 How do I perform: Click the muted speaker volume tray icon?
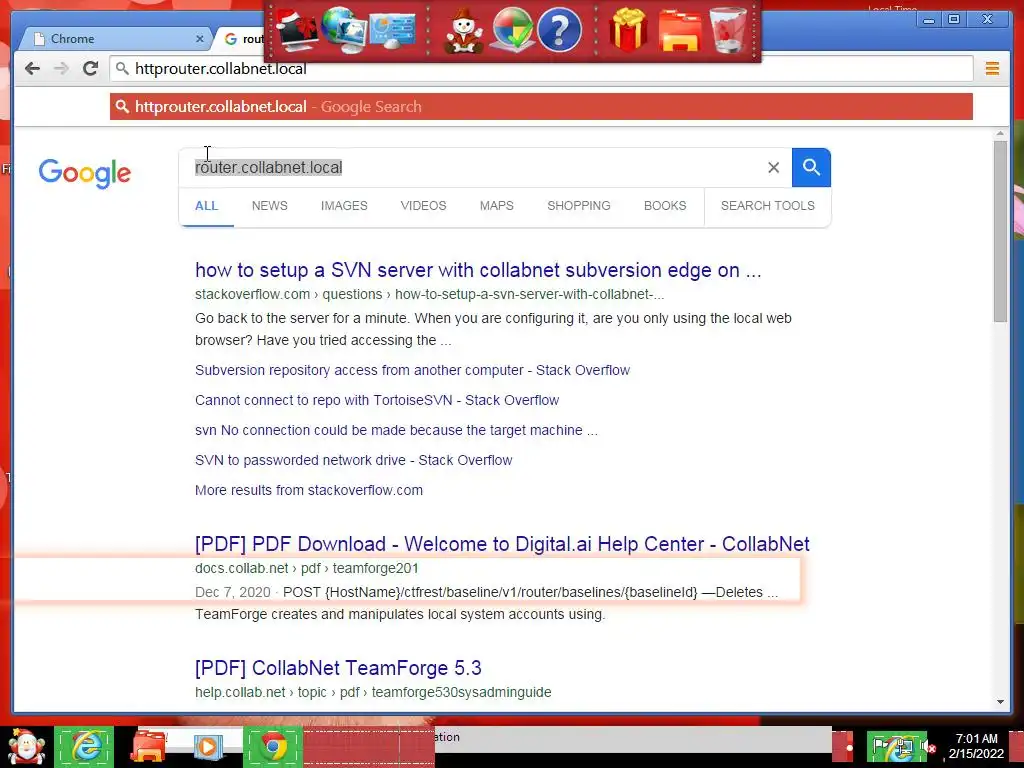tap(929, 747)
